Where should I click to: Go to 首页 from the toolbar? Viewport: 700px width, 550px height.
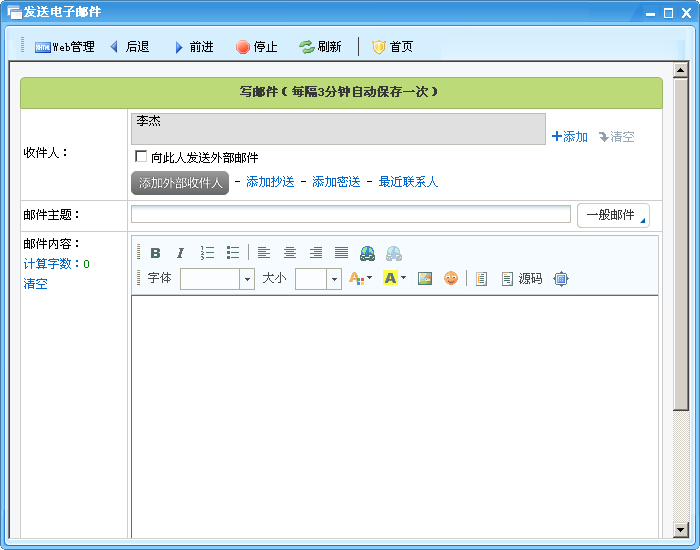pyautogui.click(x=392, y=47)
